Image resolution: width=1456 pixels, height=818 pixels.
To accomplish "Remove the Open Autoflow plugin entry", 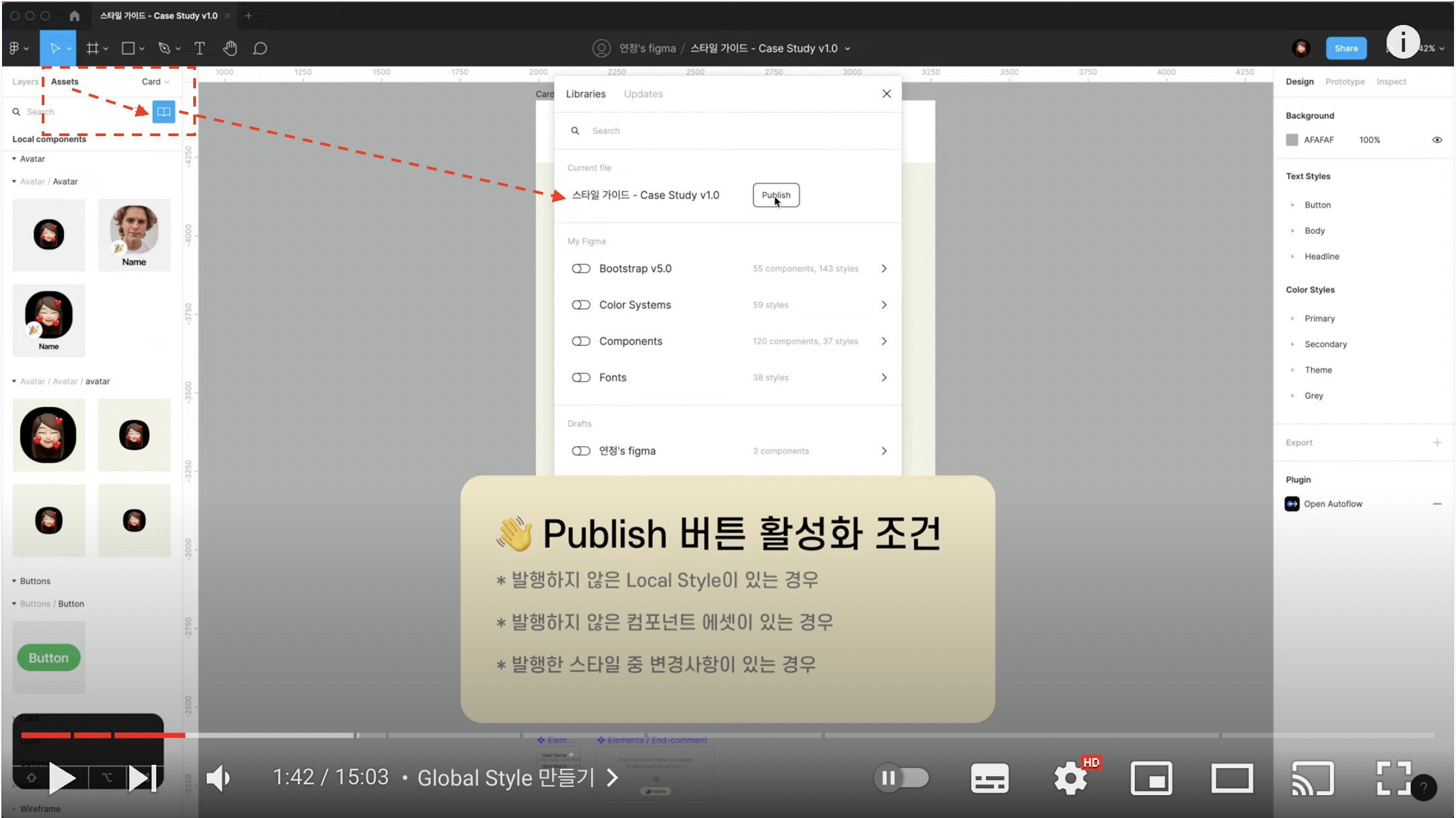I will point(1437,504).
